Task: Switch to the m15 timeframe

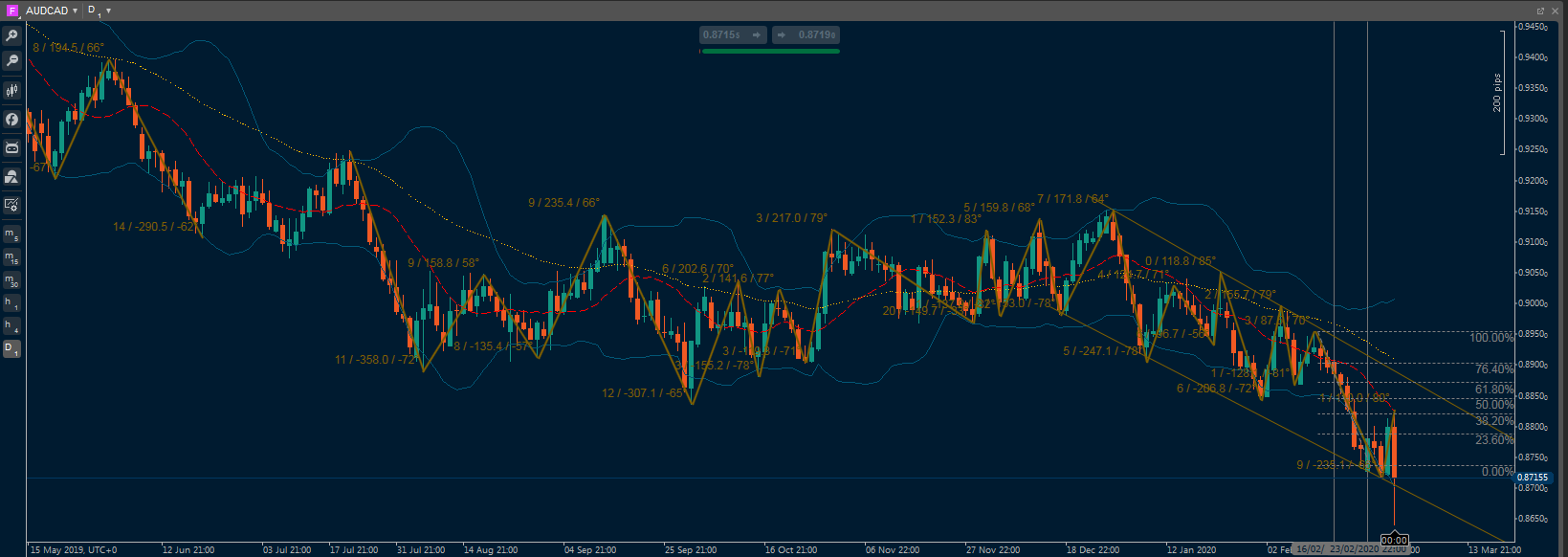Action: (x=11, y=257)
